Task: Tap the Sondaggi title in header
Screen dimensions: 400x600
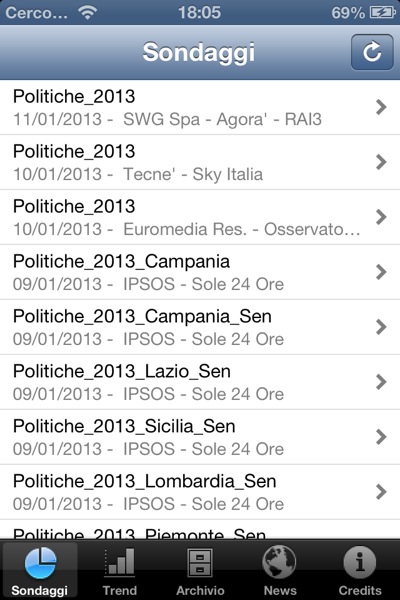Action: click(199, 52)
